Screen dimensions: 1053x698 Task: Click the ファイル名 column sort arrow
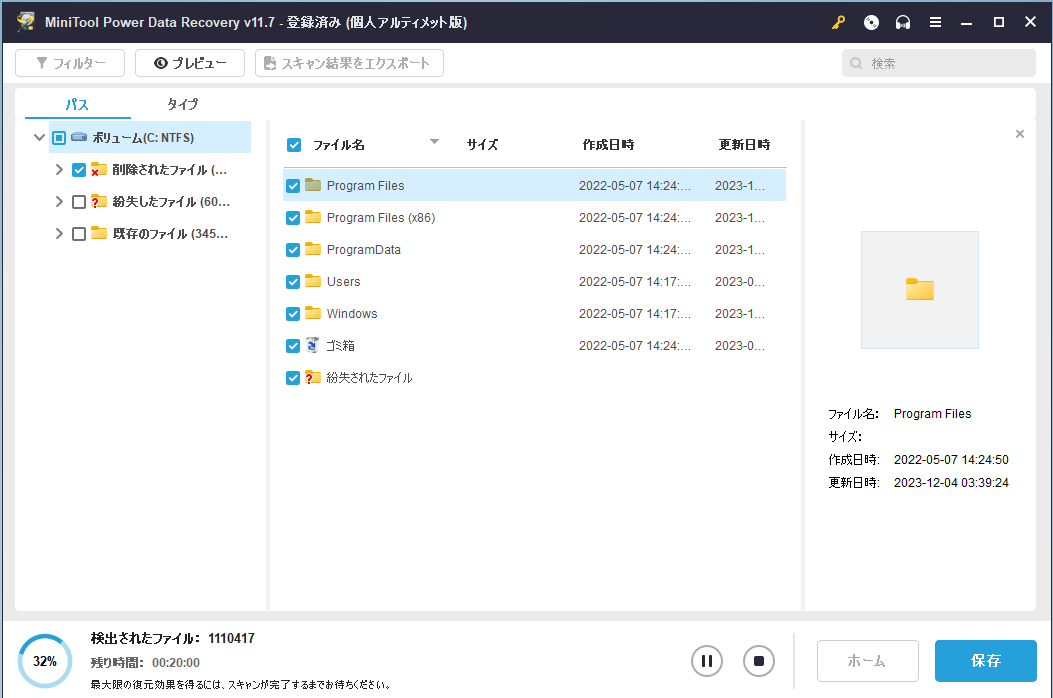click(434, 142)
